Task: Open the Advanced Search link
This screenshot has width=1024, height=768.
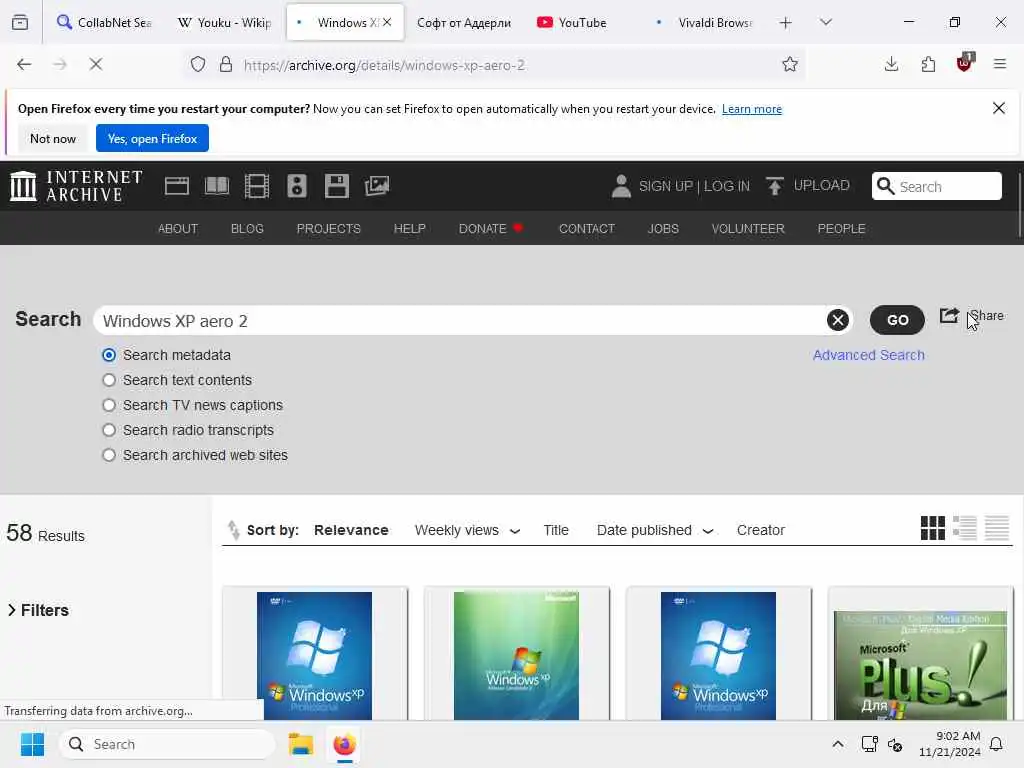Action: (869, 355)
